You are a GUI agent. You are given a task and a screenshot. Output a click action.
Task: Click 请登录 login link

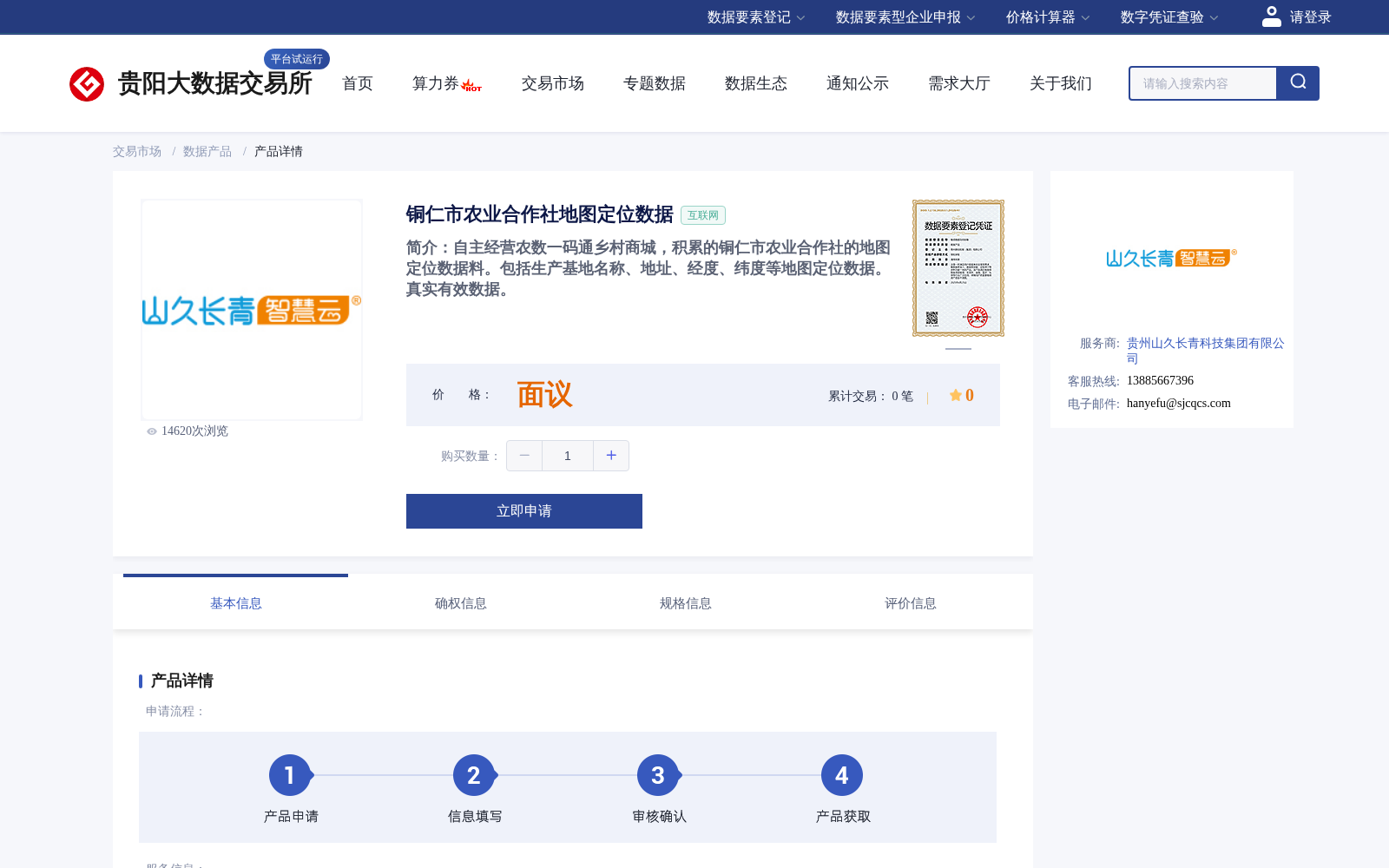click(x=1310, y=17)
